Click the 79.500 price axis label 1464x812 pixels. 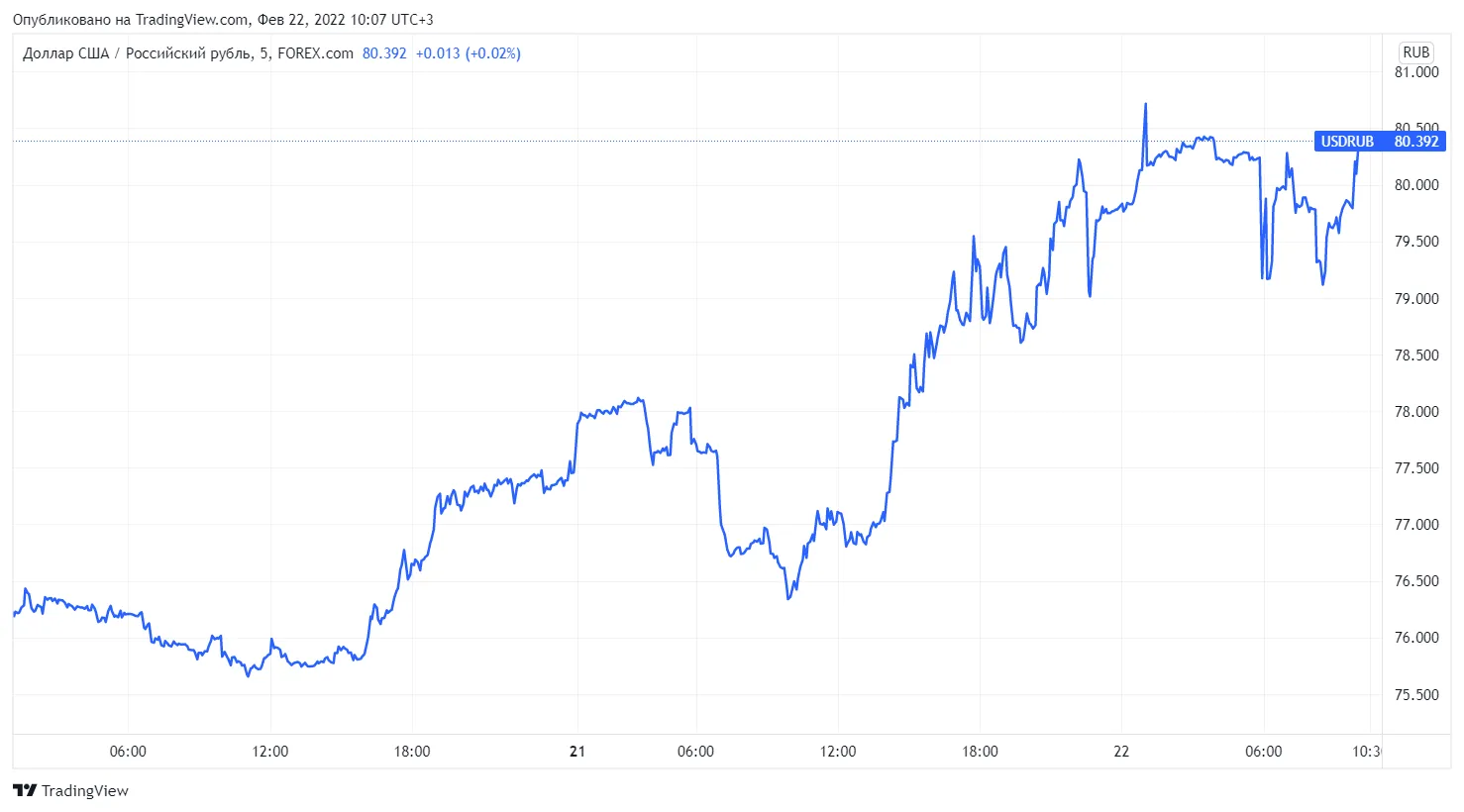pos(1416,242)
